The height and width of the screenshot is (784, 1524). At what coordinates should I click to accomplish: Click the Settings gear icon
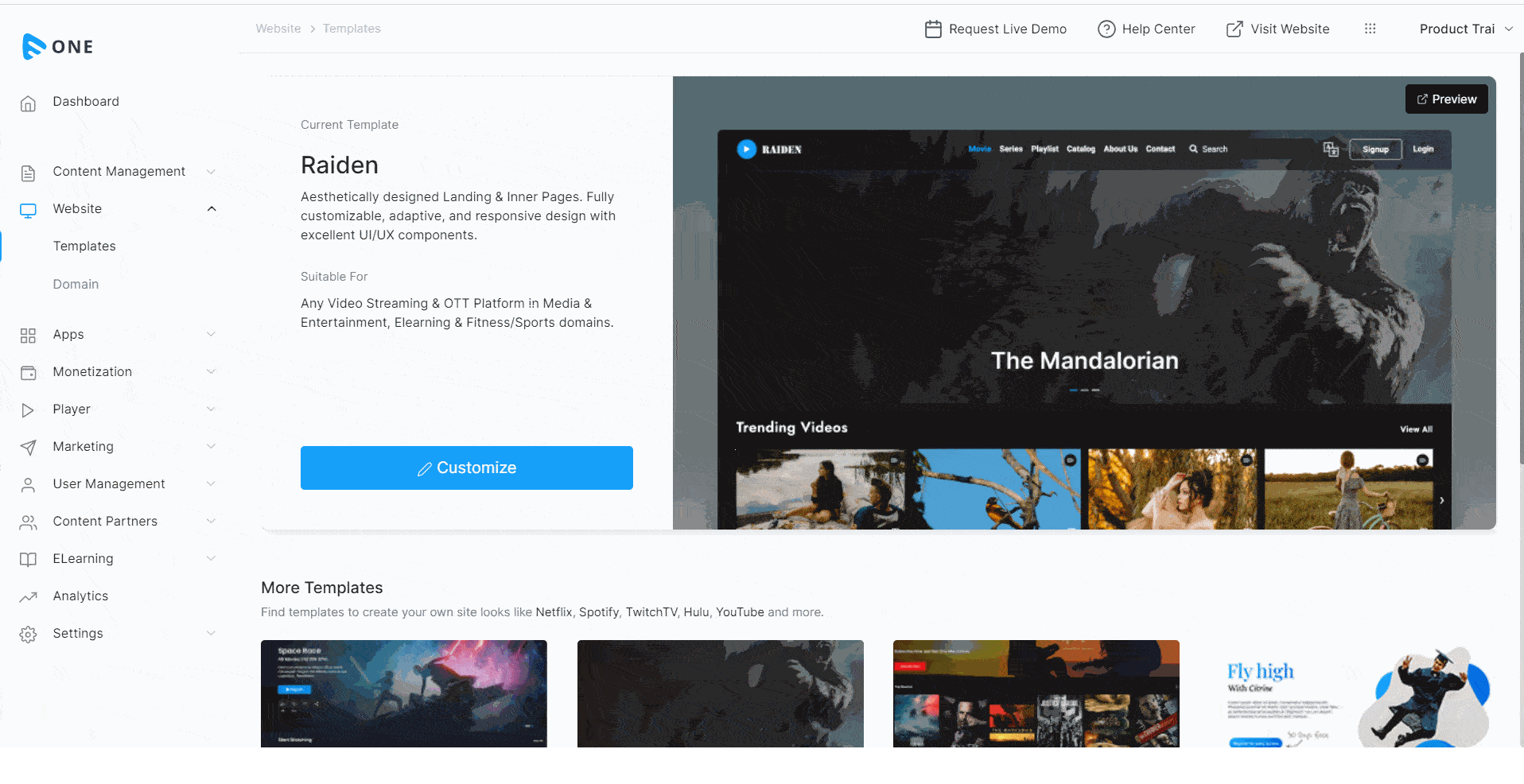coord(28,635)
